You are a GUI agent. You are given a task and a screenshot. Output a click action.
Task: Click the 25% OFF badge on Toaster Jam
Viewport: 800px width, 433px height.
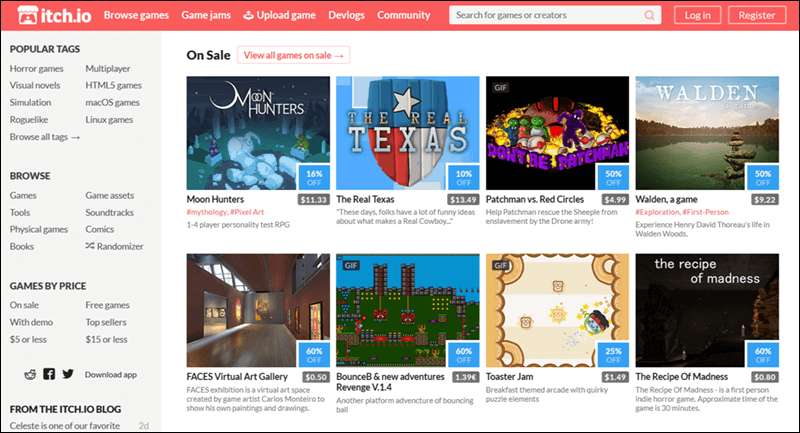613,355
